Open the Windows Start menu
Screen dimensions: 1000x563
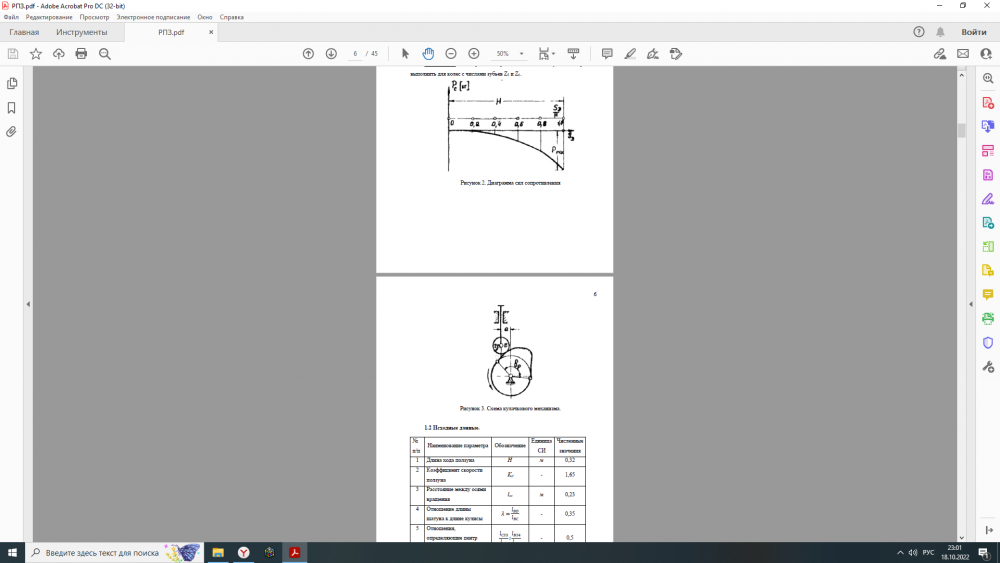click(12, 553)
